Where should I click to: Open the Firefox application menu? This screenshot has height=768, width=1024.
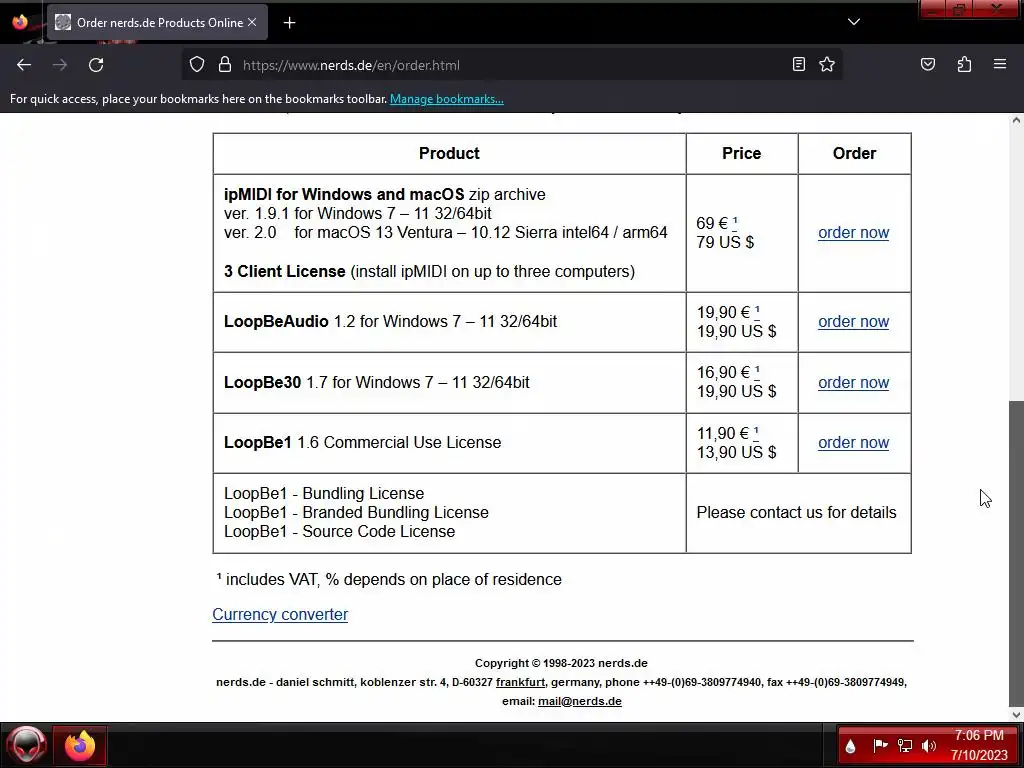[1000, 64]
